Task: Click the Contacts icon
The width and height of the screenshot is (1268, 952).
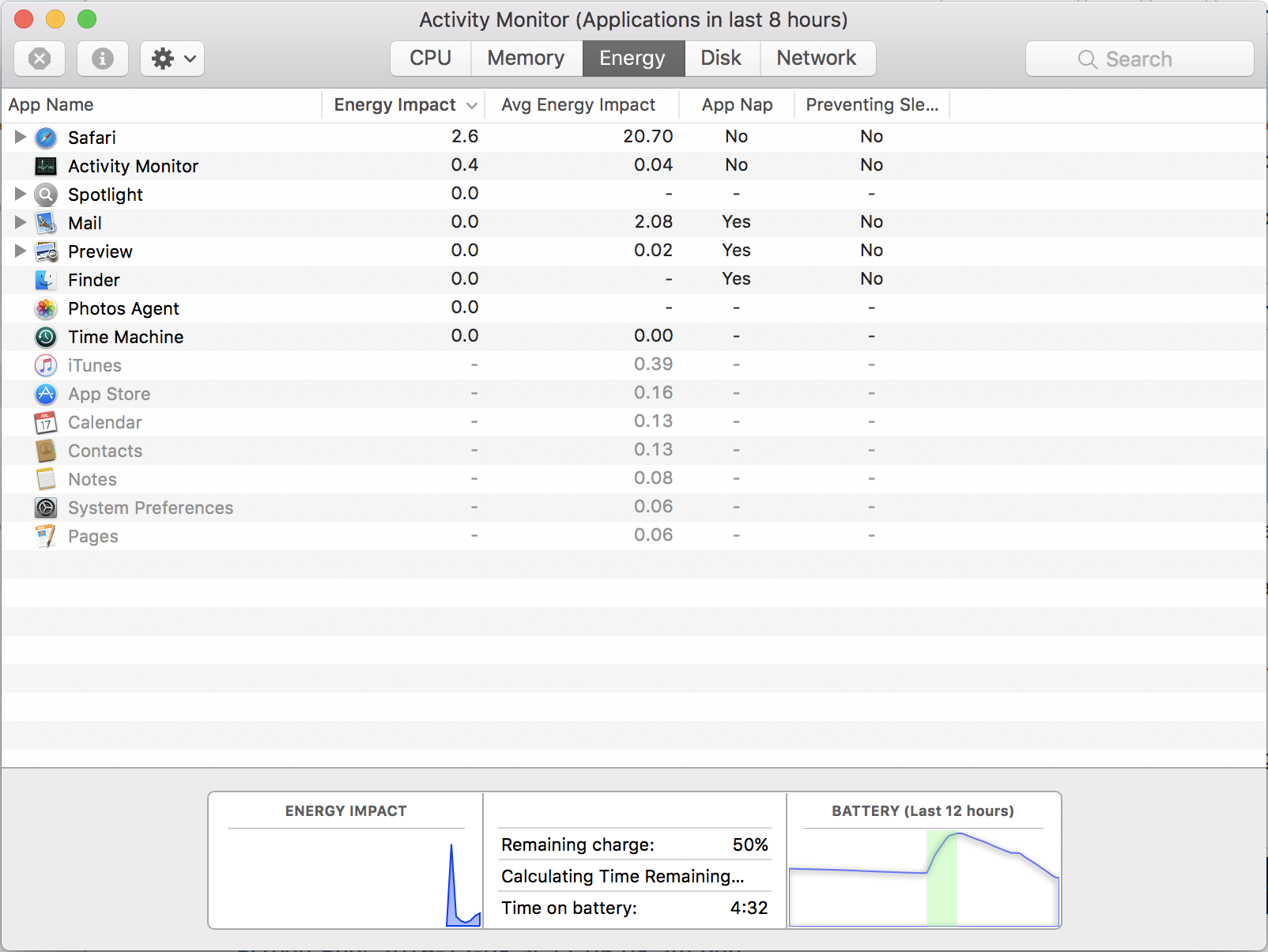Action: pyautogui.click(x=46, y=451)
